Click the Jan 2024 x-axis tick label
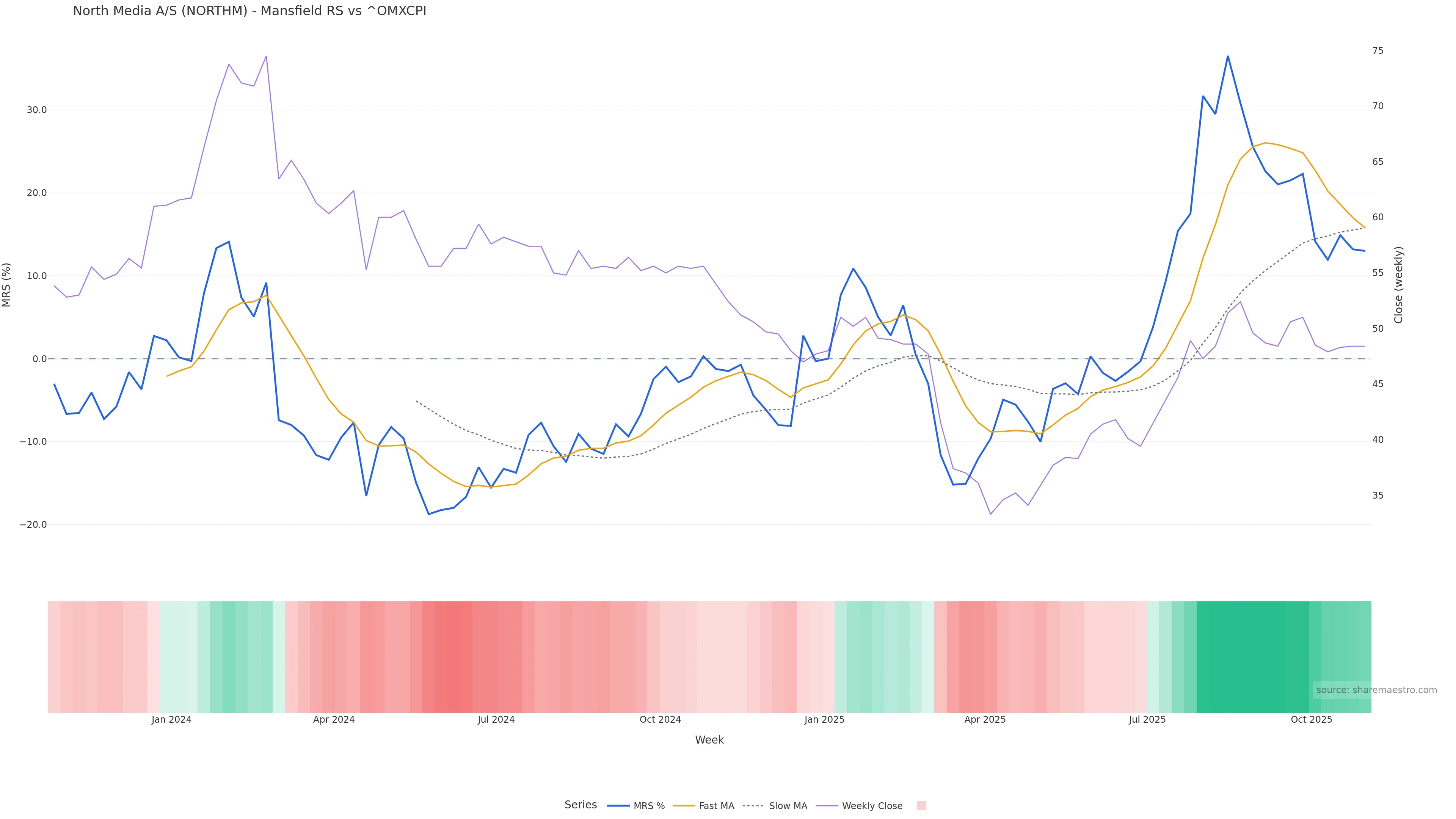The image size is (1456, 819). pyautogui.click(x=171, y=720)
